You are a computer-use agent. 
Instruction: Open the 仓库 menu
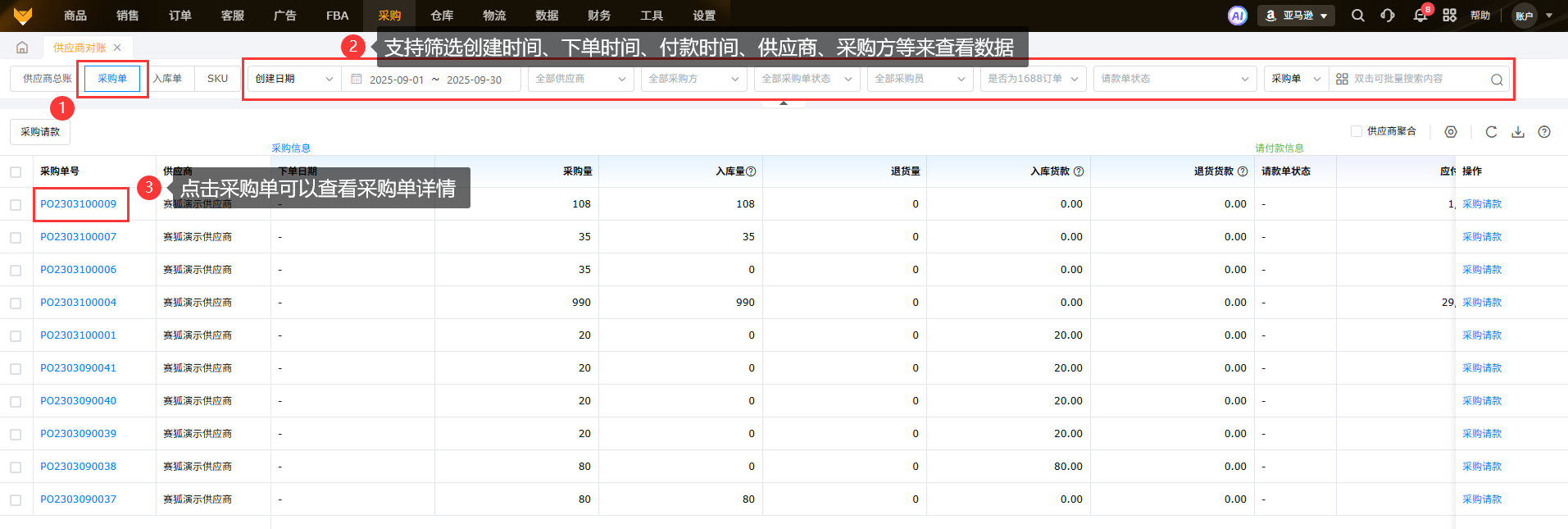tap(442, 16)
